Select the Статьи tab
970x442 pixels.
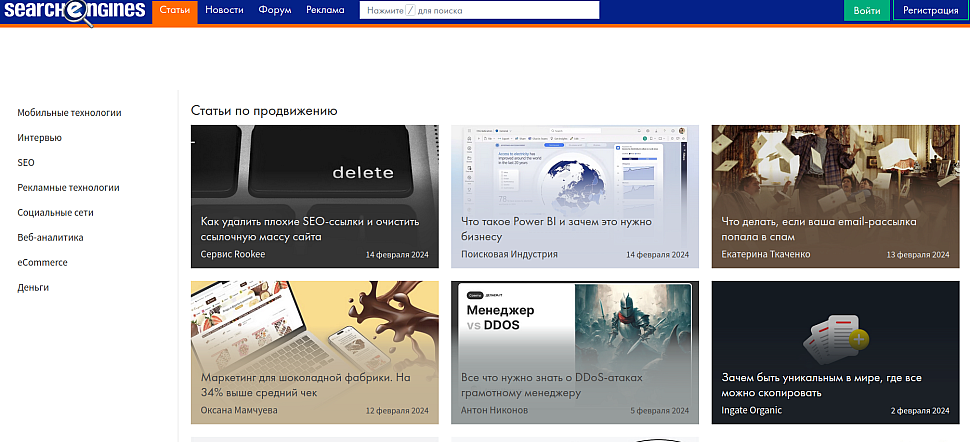tap(174, 11)
